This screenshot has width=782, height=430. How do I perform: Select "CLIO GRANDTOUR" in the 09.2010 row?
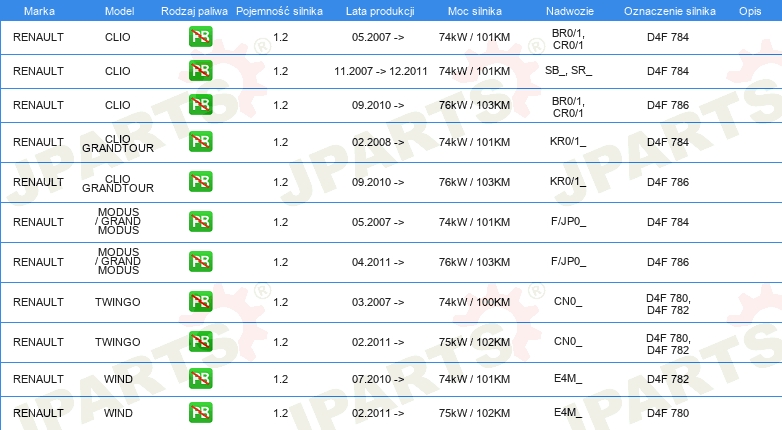(118, 183)
